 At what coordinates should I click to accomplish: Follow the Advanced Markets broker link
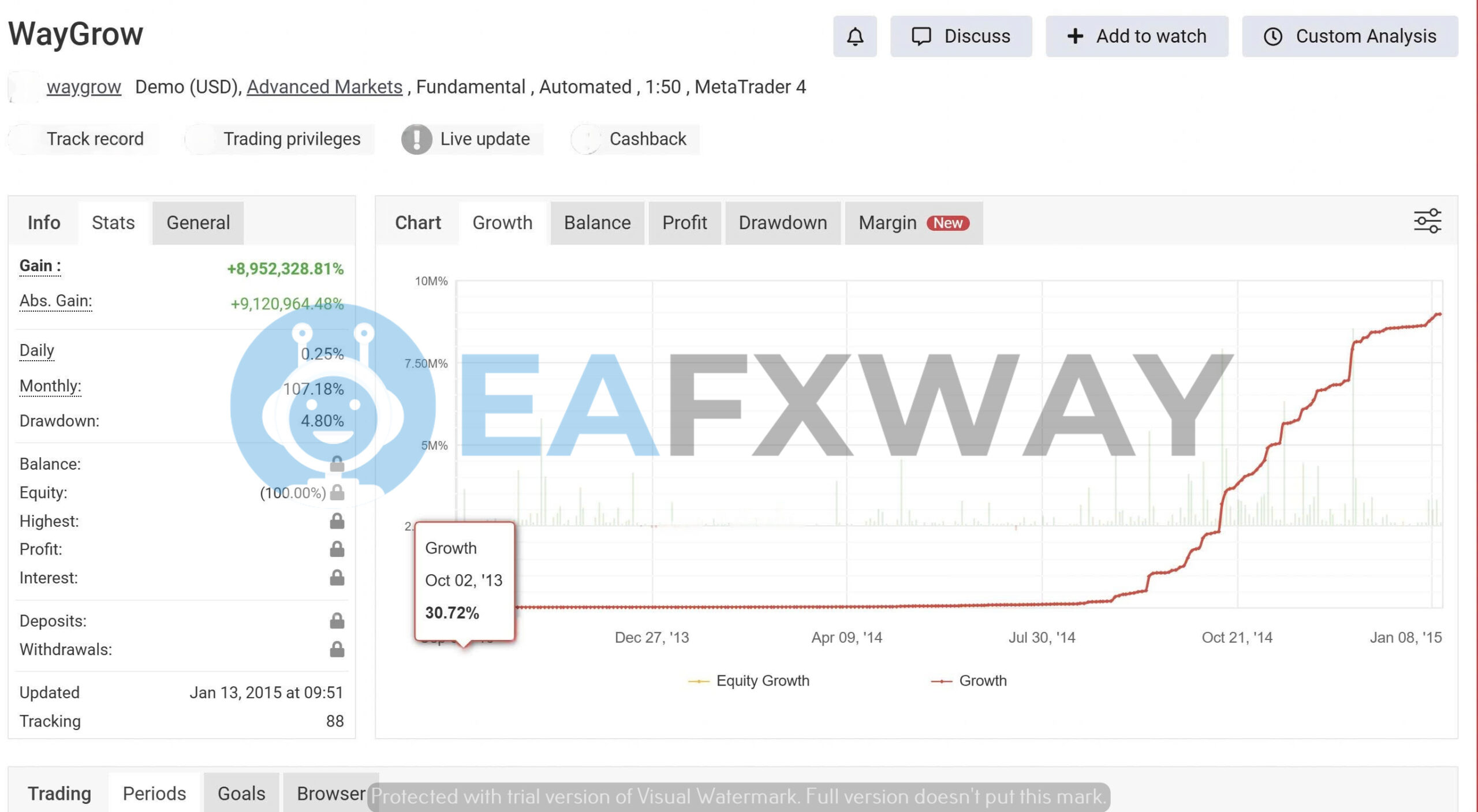[x=324, y=87]
